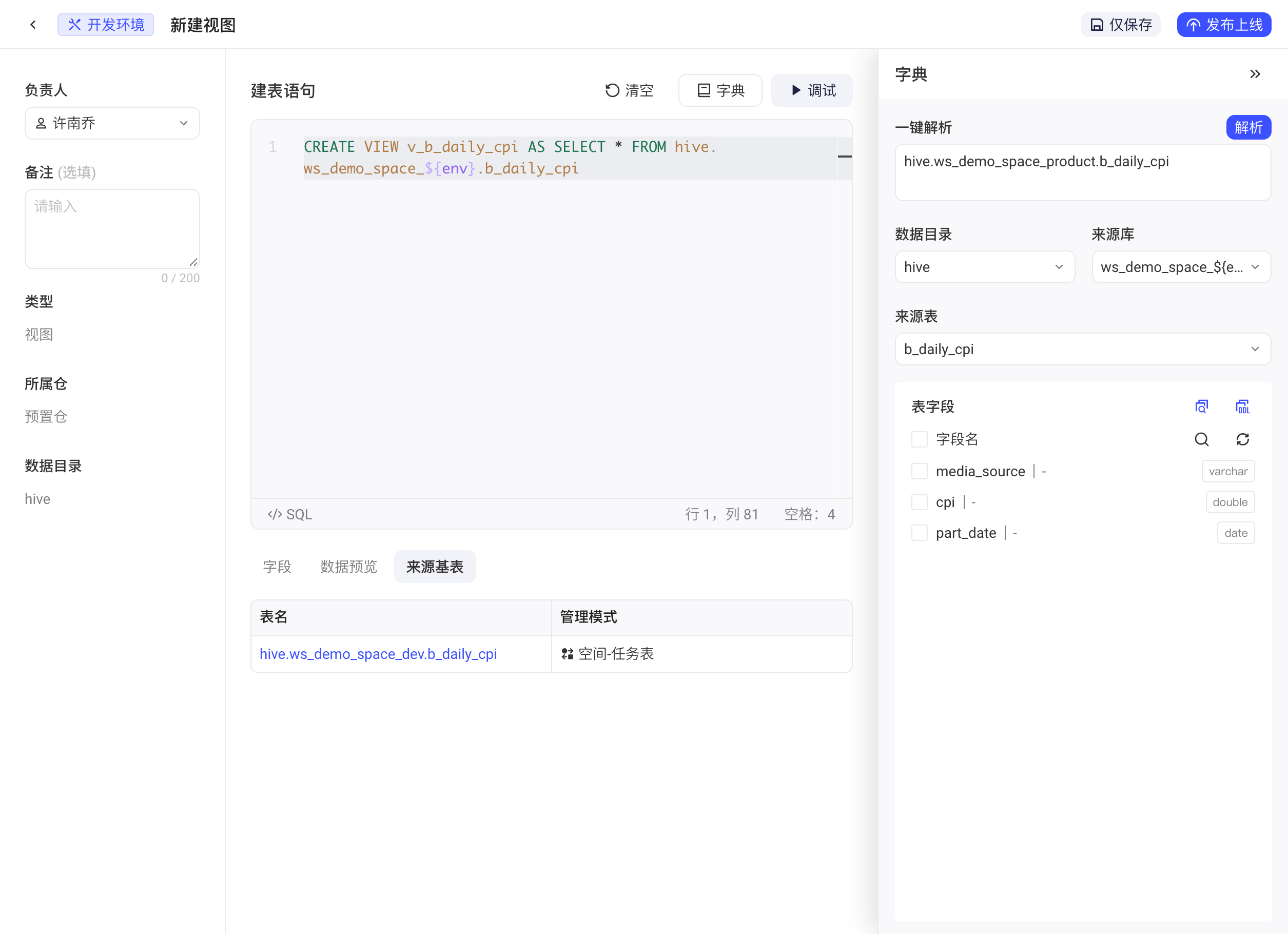Click the 空间-任务表 management mode cell
Screen dimensions: 1288x934
click(701, 654)
